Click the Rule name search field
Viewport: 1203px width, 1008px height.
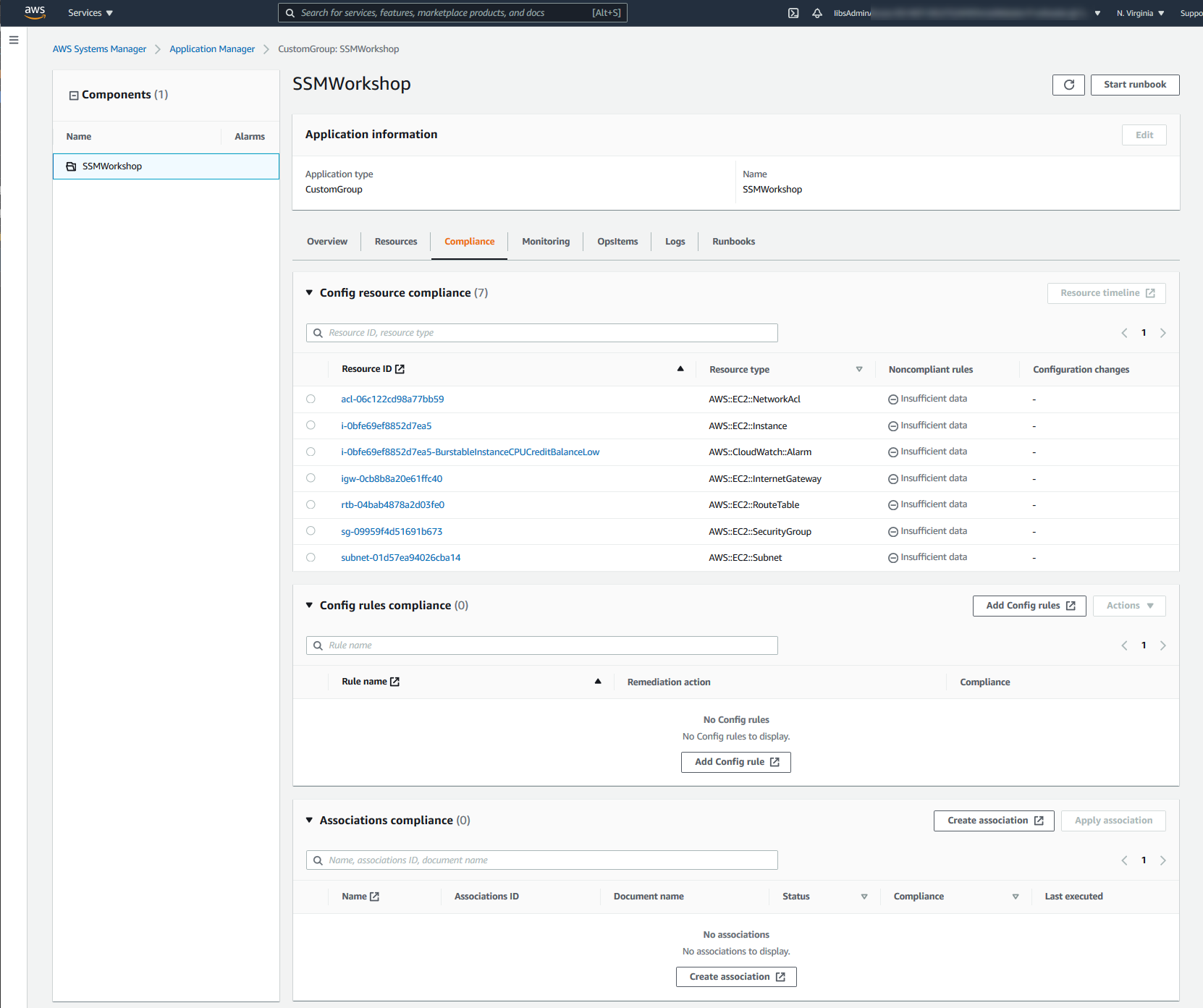pyautogui.click(x=541, y=645)
